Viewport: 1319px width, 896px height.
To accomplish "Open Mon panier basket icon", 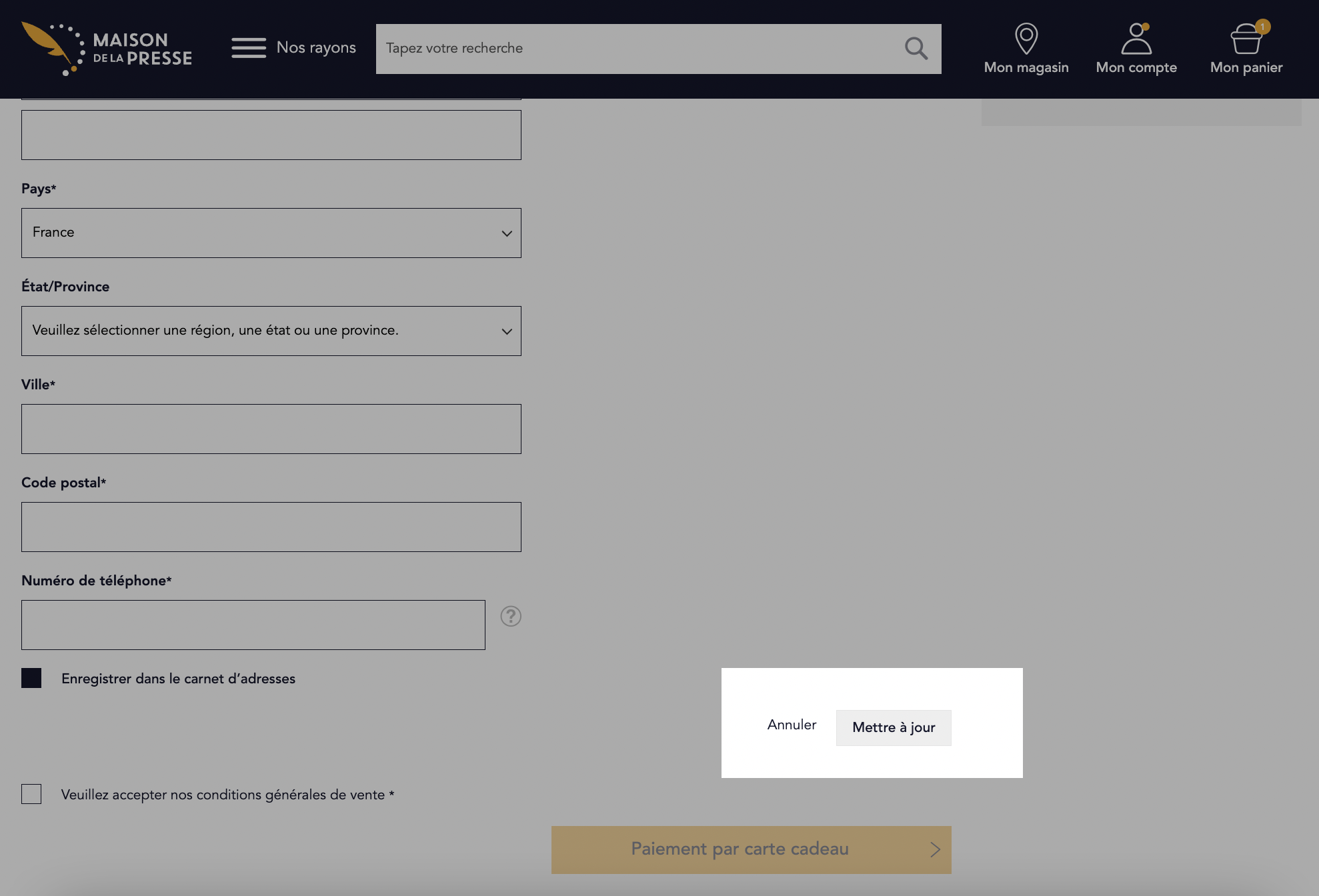I will pos(1246,39).
